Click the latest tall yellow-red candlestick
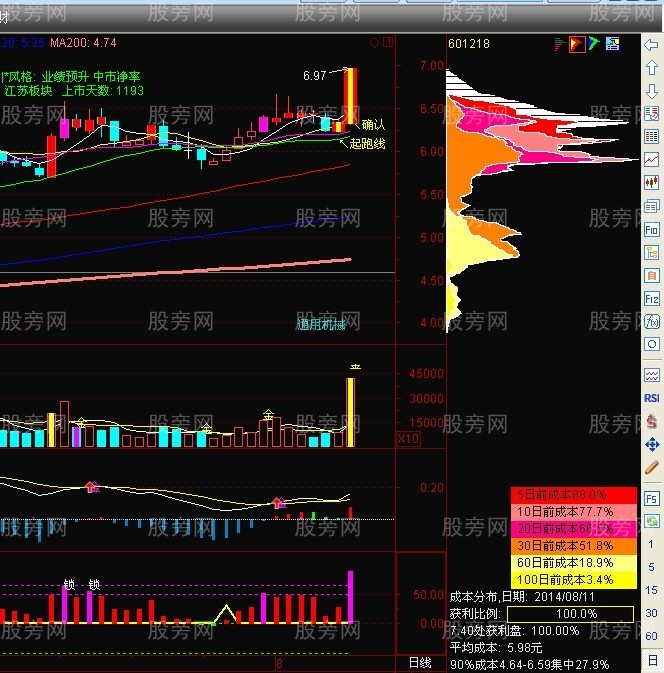The image size is (664, 673). click(x=350, y=97)
